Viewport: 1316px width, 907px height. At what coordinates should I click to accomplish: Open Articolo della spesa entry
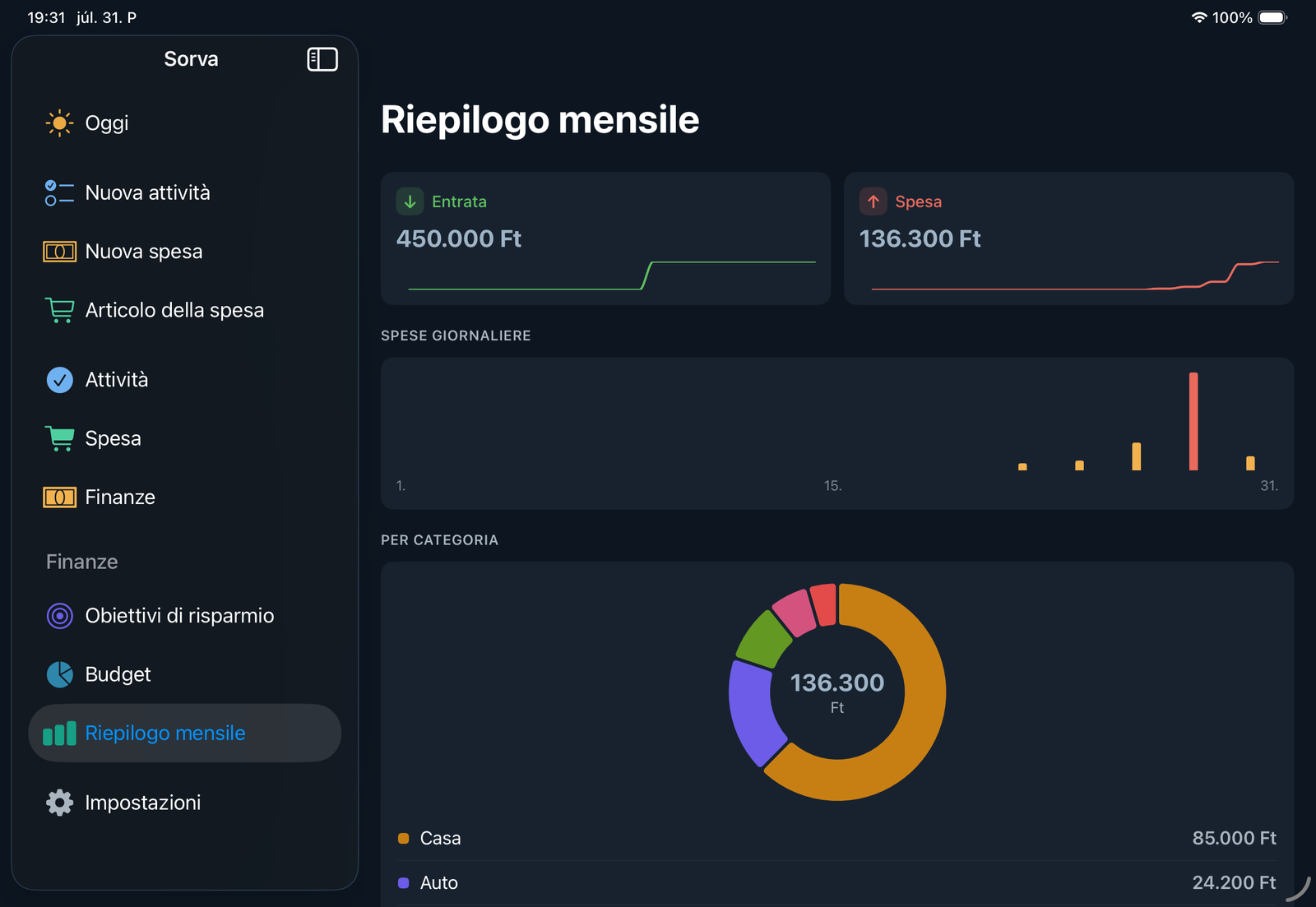tap(185, 310)
